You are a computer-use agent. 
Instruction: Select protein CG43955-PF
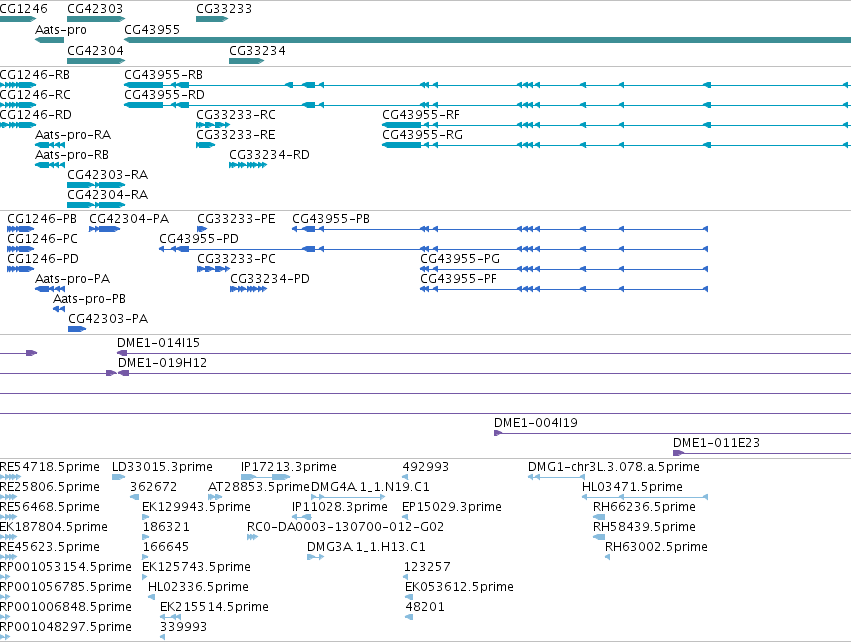[x=458, y=279]
